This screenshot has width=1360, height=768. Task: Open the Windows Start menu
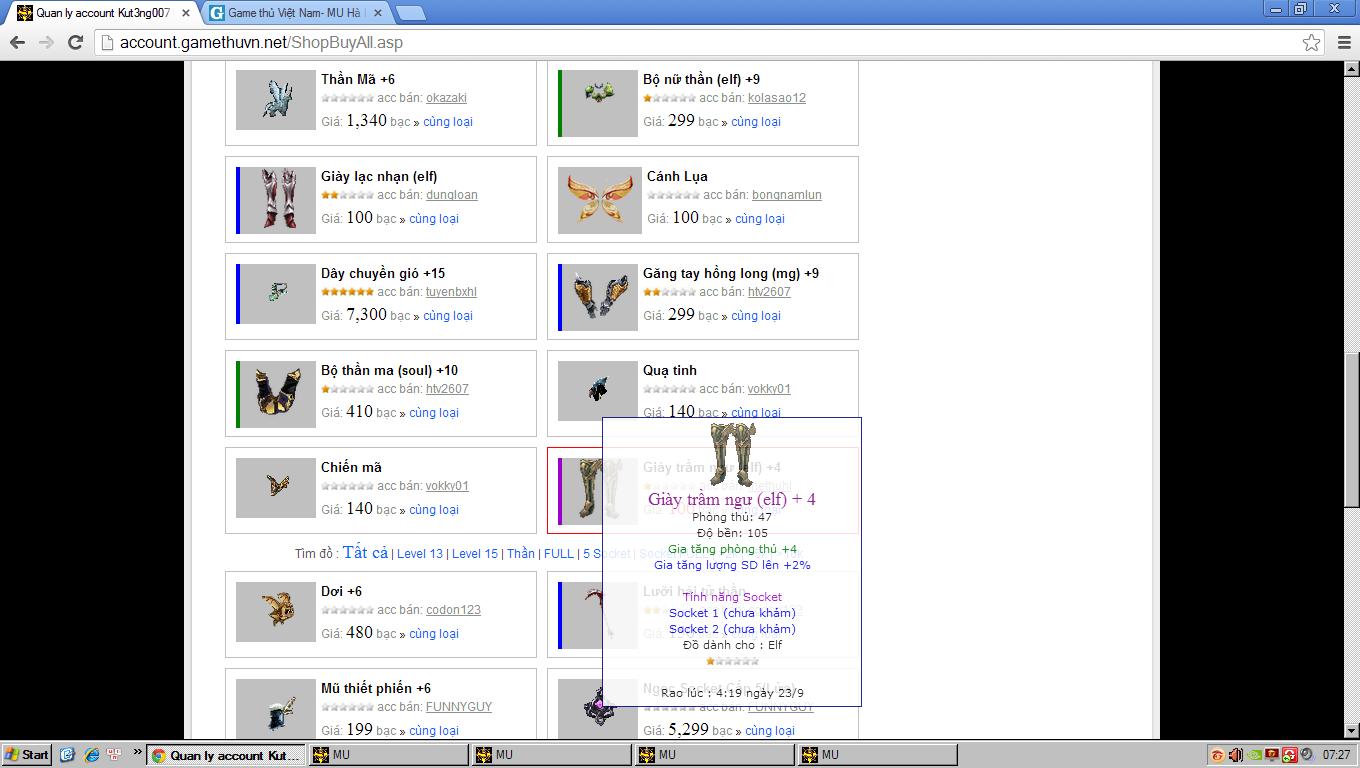click(27, 755)
